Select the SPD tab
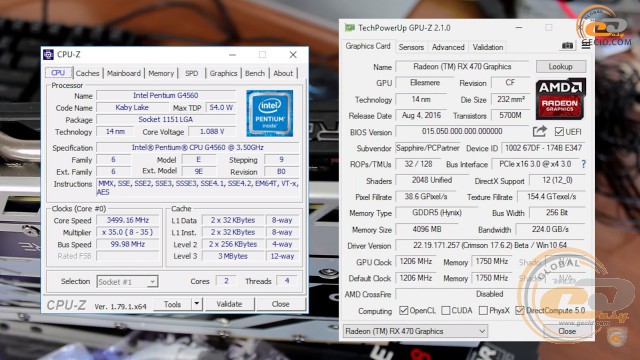The width and height of the screenshot is (640, 360). pos(191,73)
